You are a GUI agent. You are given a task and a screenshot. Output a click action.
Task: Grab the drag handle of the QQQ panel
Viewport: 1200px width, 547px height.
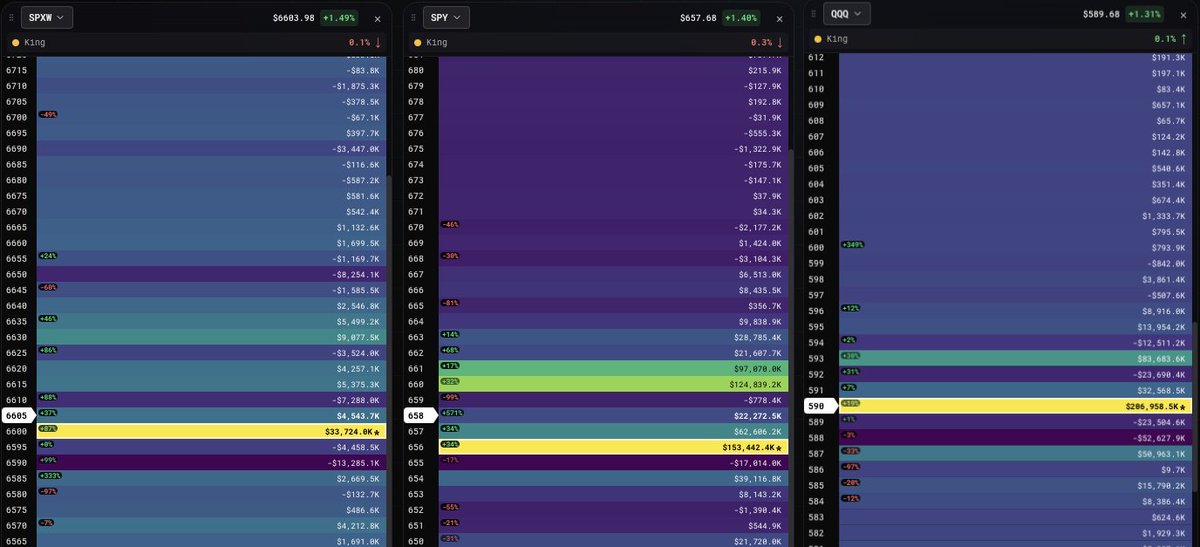pyautogui.click(x=813, y=13)
